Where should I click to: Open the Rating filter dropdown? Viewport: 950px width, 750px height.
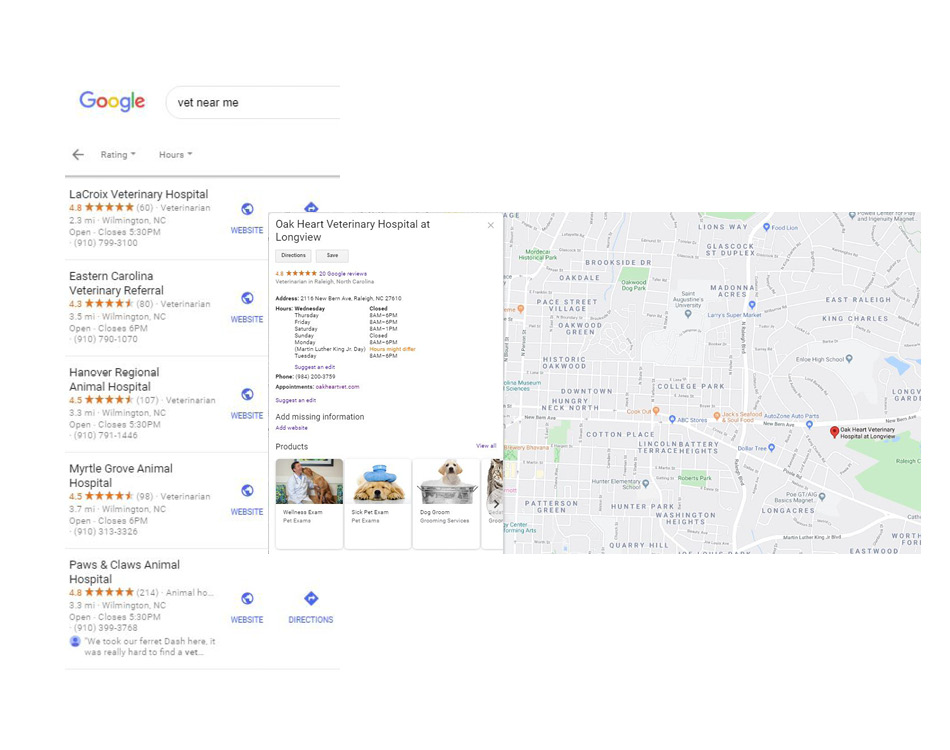(x=118, y=154)
